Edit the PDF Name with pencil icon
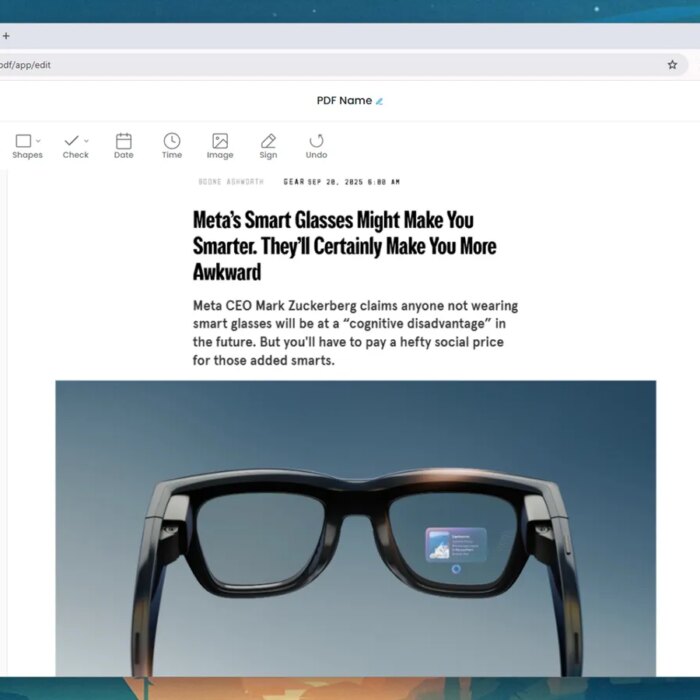 [379, 101]
